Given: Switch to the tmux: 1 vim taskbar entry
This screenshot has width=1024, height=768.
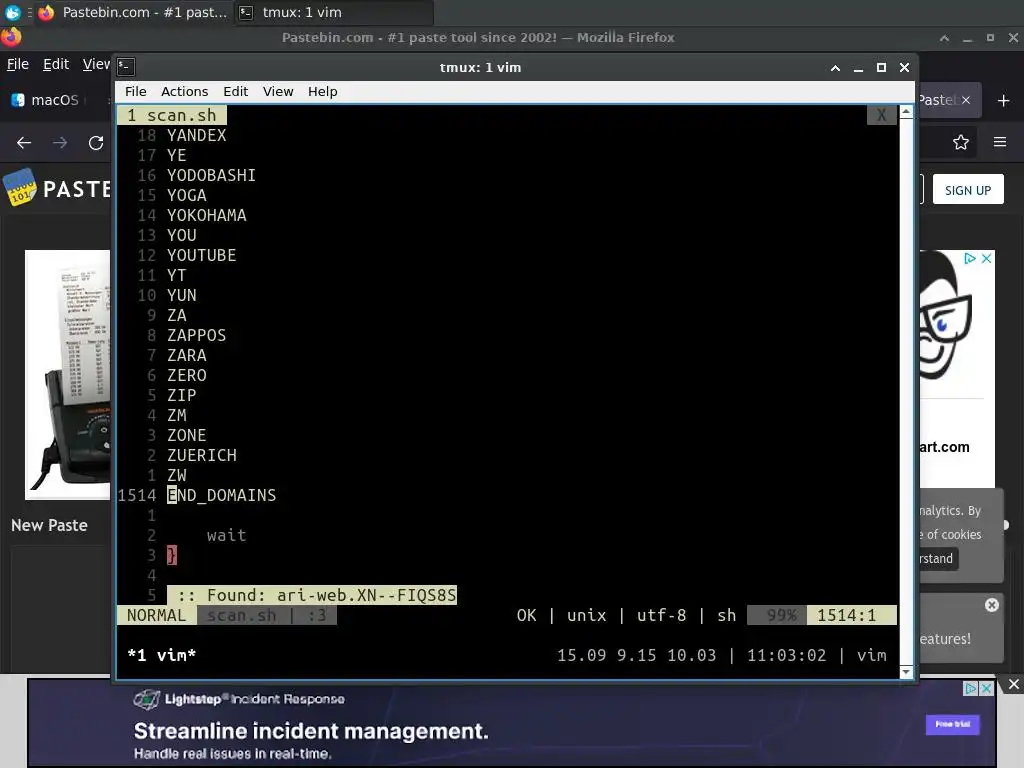Looking at the screenshot, I should (333, 12).
